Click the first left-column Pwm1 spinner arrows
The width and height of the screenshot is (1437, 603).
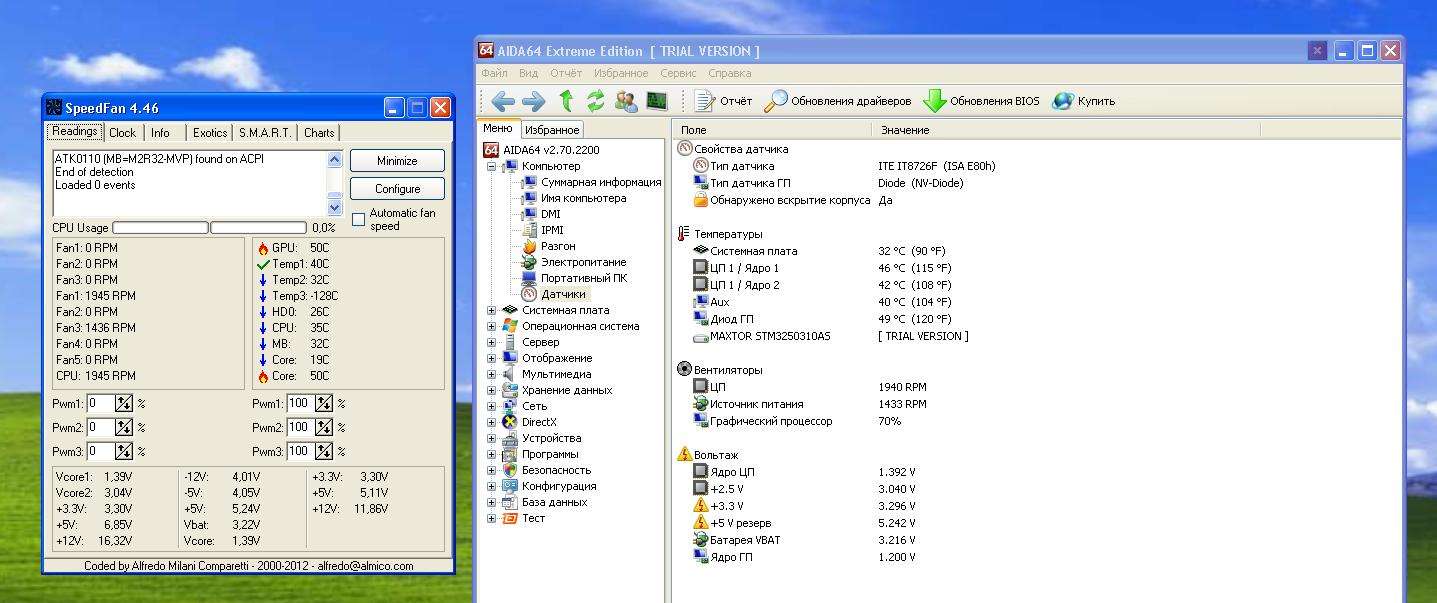click(x=124, y=403)
